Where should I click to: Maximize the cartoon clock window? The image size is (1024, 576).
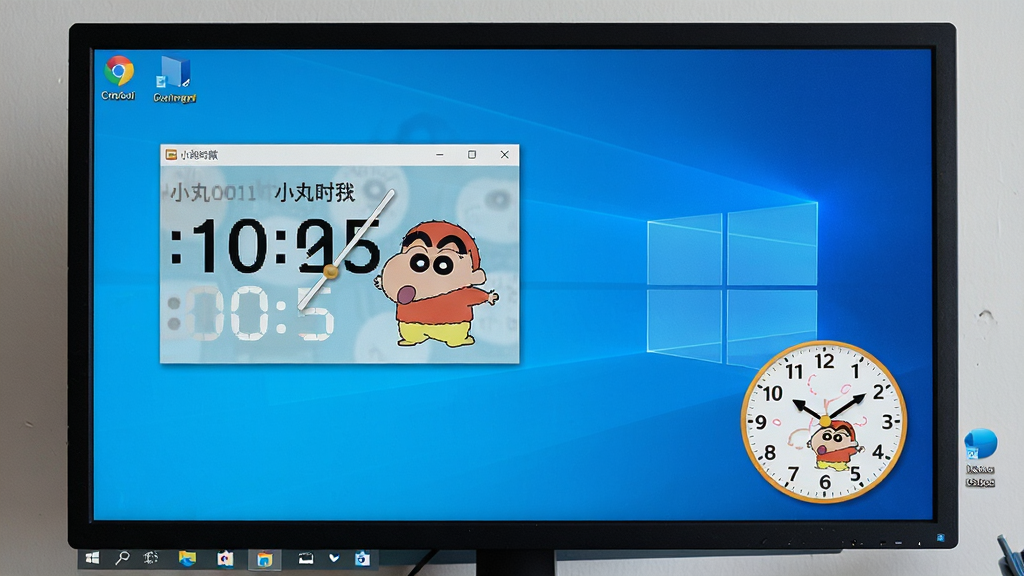pos(472,155)
